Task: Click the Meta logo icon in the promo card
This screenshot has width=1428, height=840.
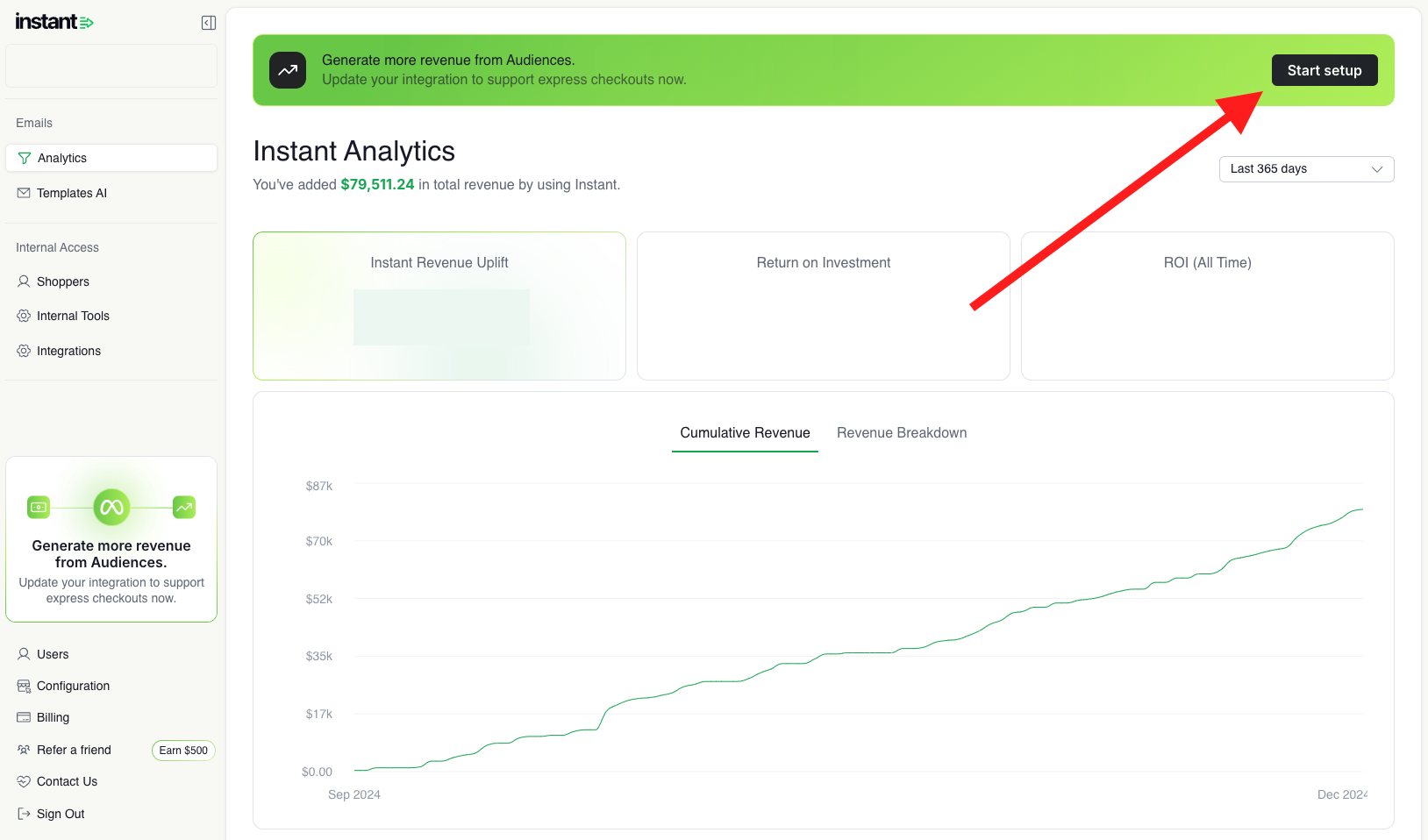Action: click(111, 507)
